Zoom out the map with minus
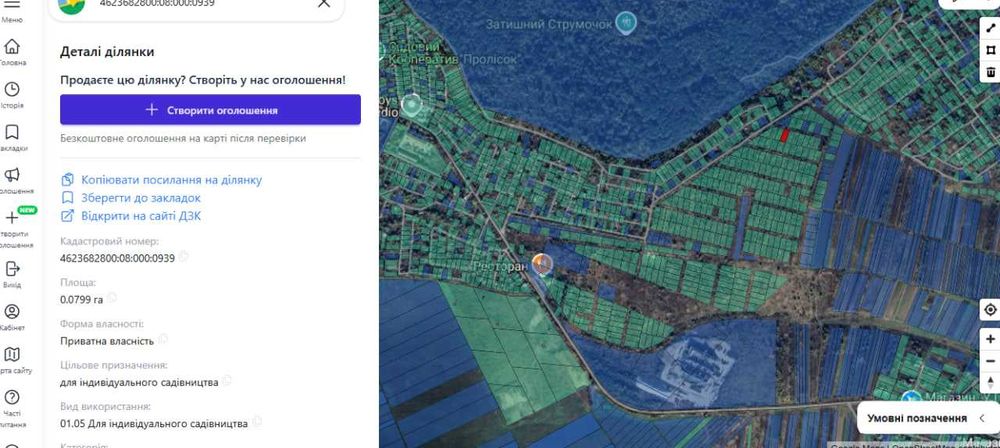This screenshot has width=1000, height=448. [990, 361]
